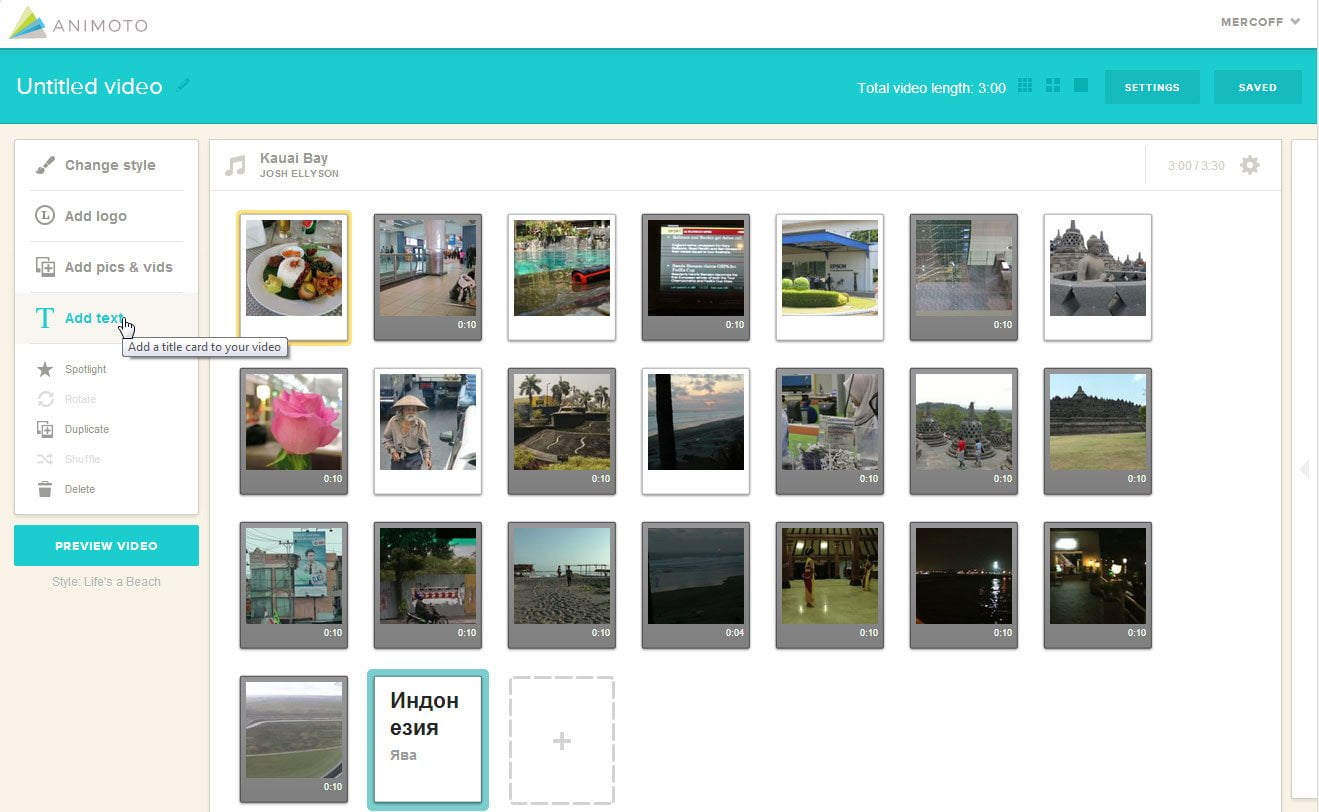Switch to medium thumbnail grid view
Viewport: 1319px width, 812px height.
coord(1053,86)
